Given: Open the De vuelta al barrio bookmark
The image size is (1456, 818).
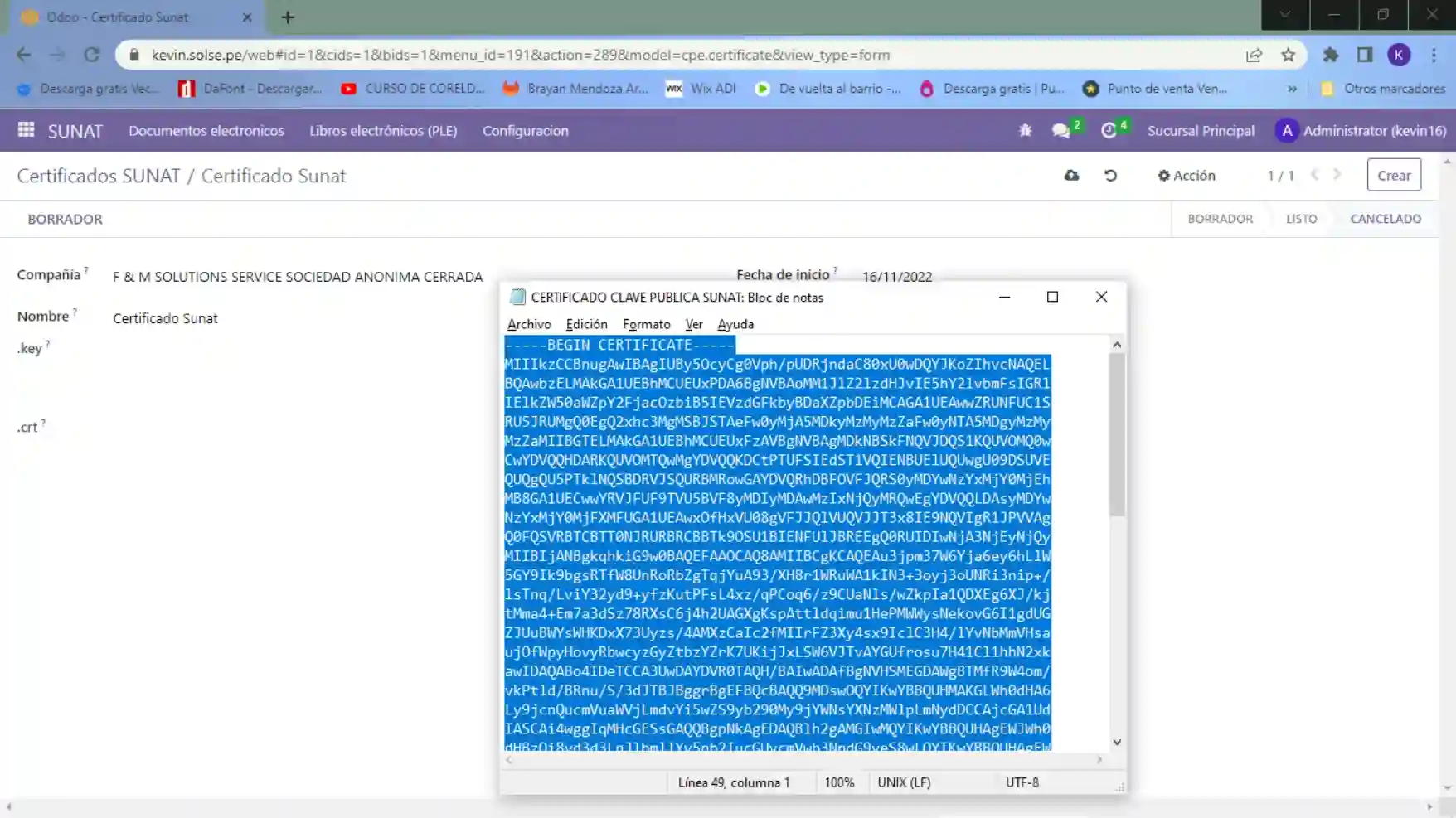Looking at the screenshot, I should 827,89.
